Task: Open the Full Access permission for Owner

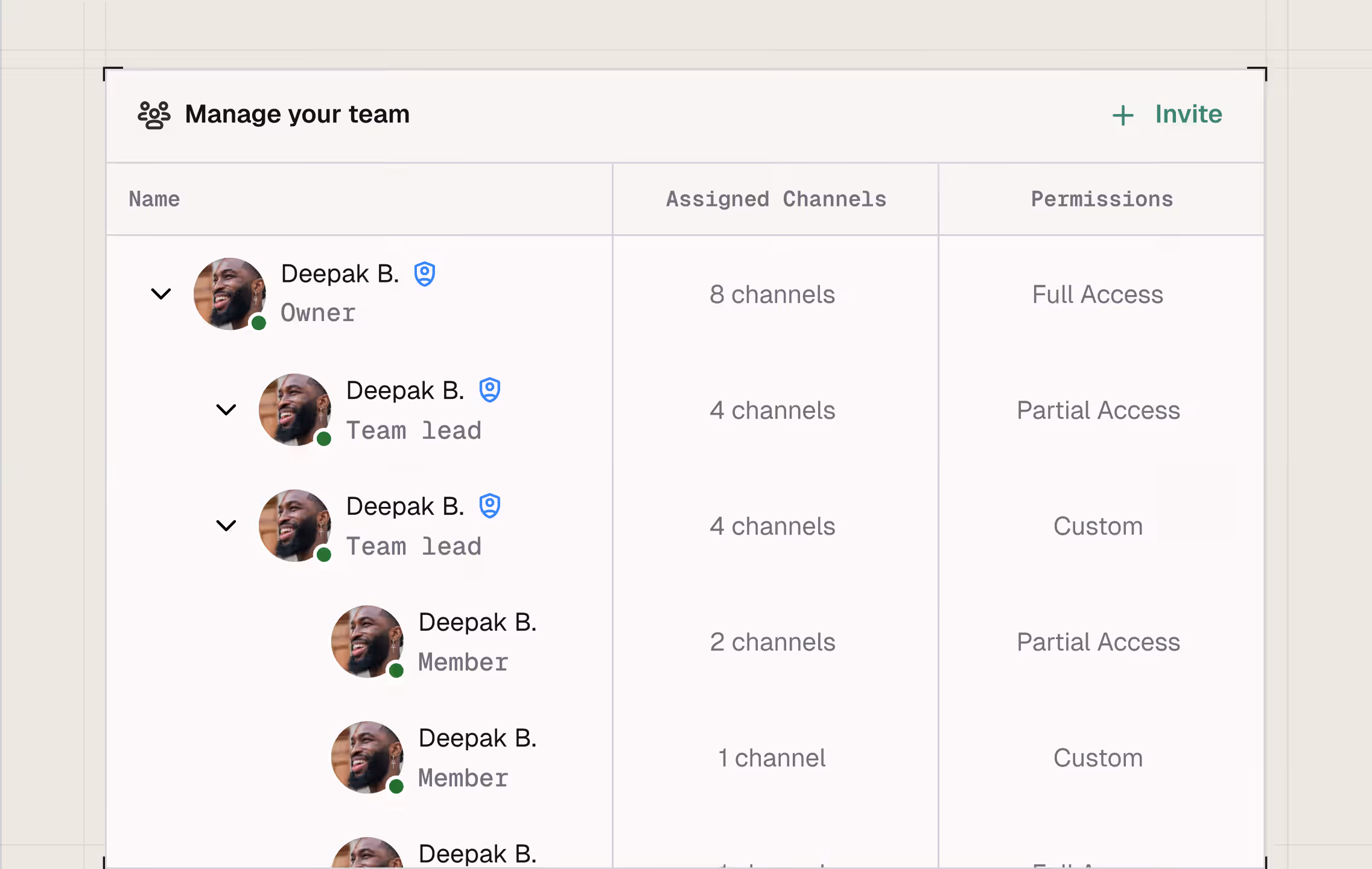Action: (1097, 294)
